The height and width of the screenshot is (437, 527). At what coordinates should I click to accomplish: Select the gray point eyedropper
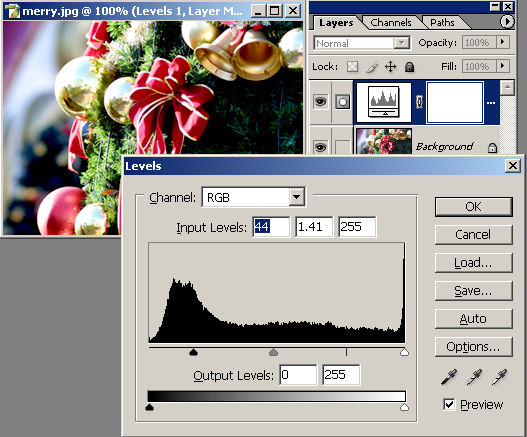coord(474,377)
